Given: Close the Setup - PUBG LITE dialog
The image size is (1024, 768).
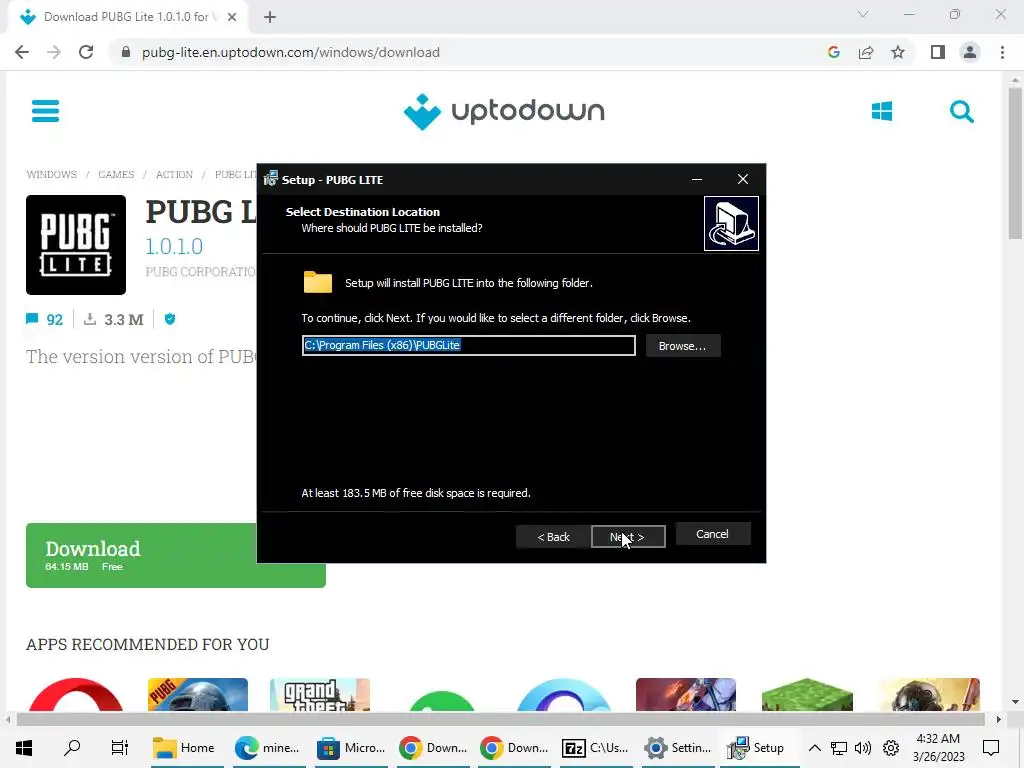Looking at the screenshot, I should [x=743, y=179].
